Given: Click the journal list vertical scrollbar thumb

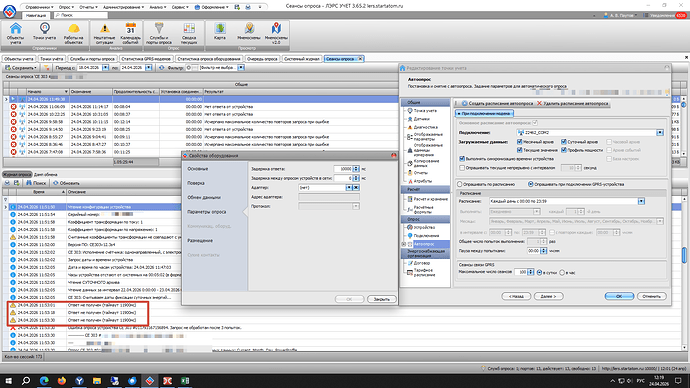Looking at the screenshot, I should pos(684,256).
